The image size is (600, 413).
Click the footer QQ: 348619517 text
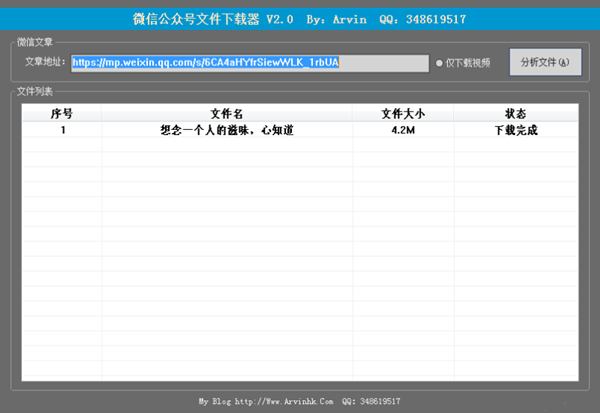(371, 401)
